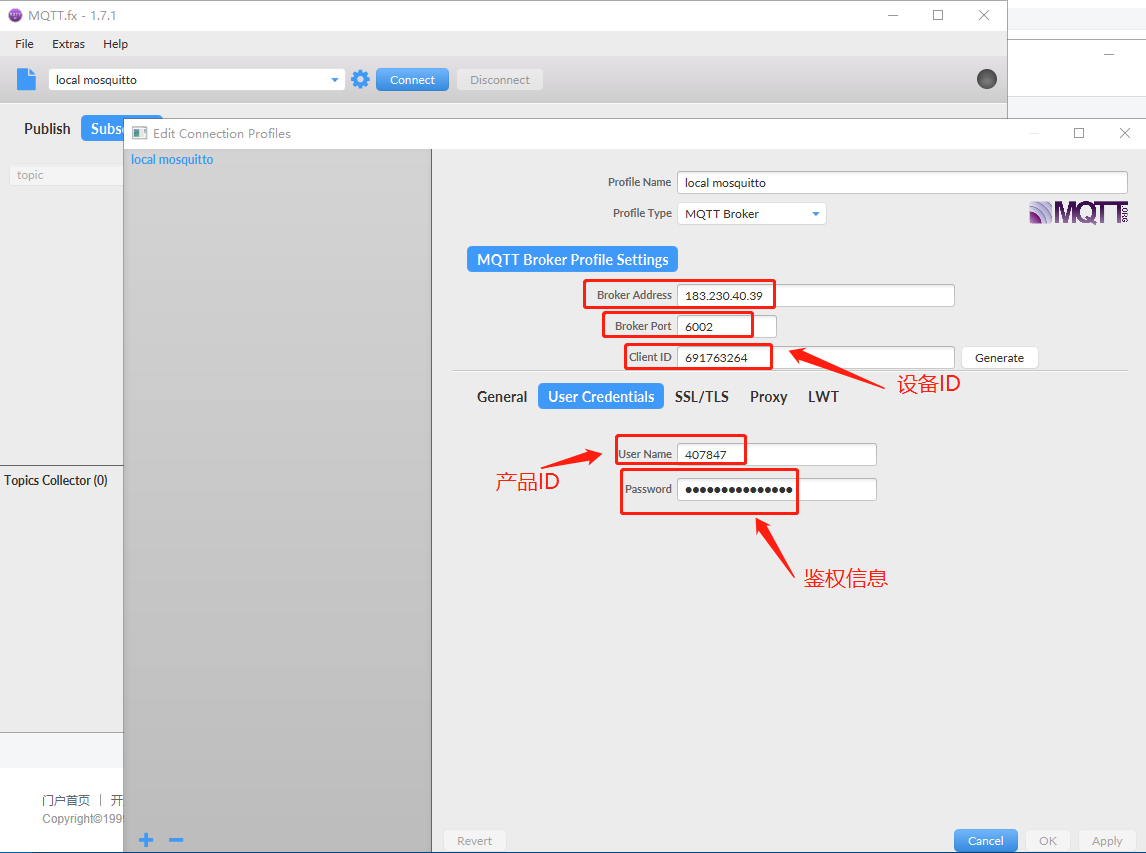
Task: Select the LWT tab
Action: 823,397
